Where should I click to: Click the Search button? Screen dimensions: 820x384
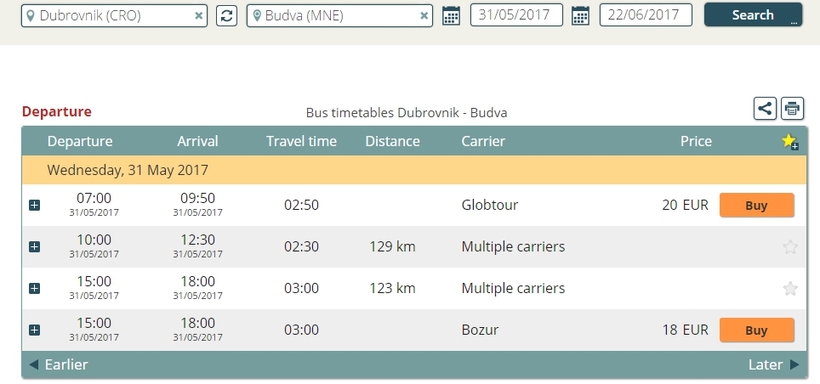(x=753, y=15)
